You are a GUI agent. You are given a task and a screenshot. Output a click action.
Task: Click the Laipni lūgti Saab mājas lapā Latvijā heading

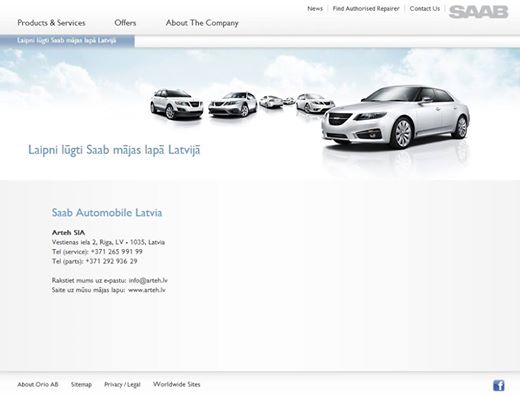click(x=114, y=150)
